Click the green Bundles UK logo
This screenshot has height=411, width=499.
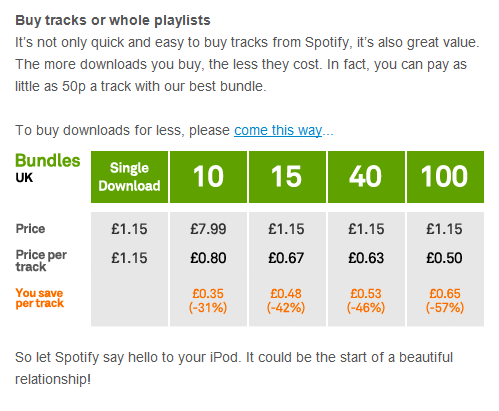pyautogui.click(x=48, y=168)
